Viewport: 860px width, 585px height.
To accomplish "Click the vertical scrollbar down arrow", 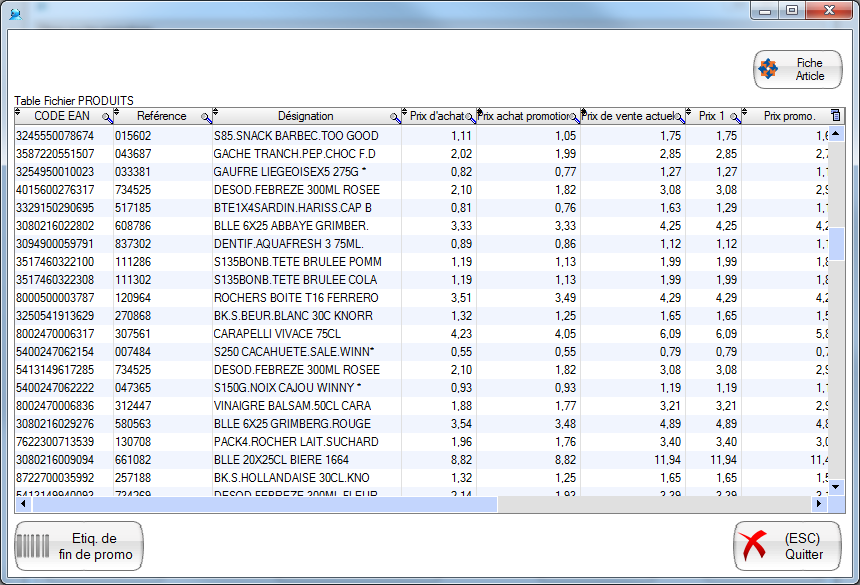I will tap(837, 487).
